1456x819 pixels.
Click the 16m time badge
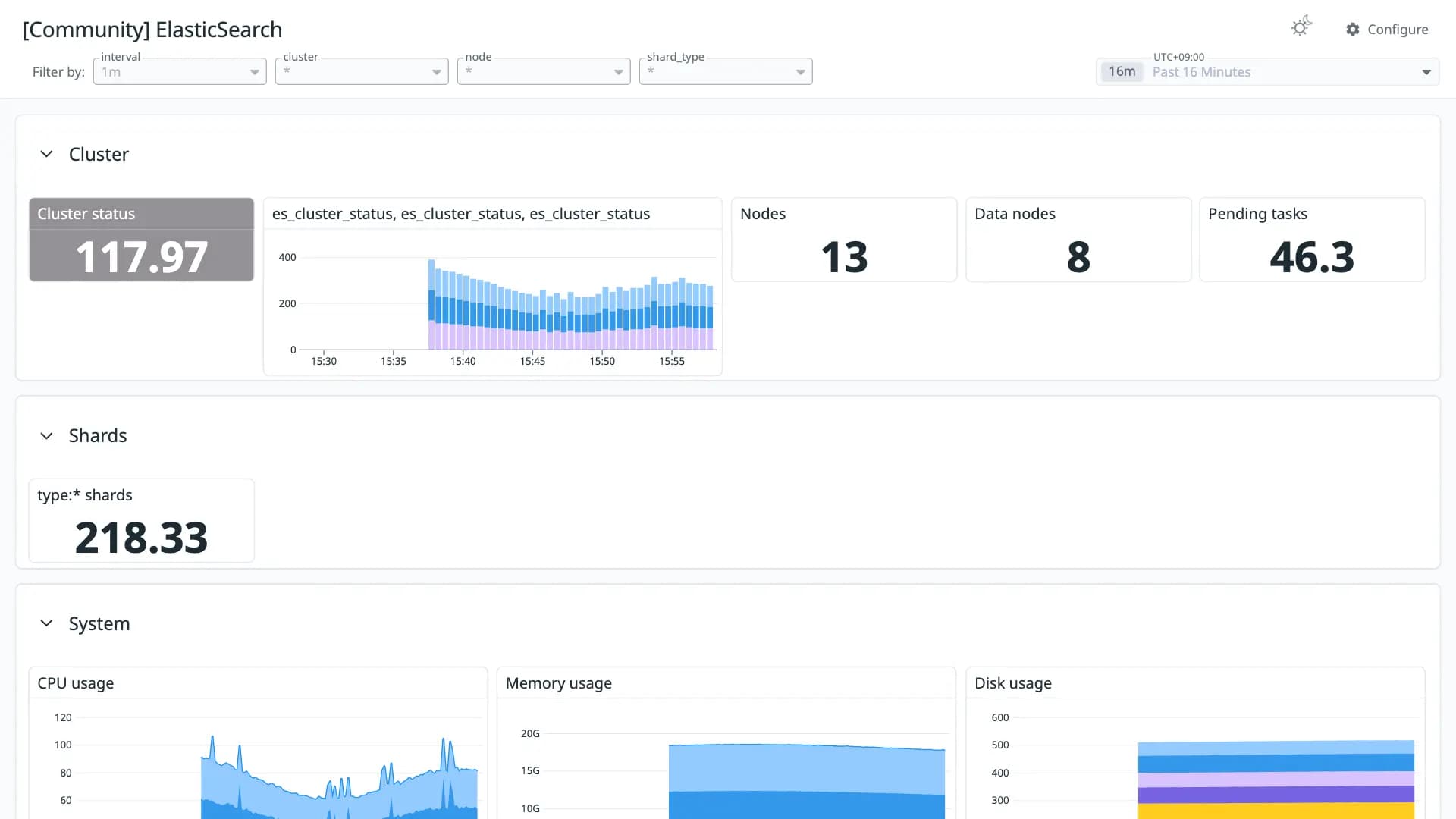(x=1122, y=72)
